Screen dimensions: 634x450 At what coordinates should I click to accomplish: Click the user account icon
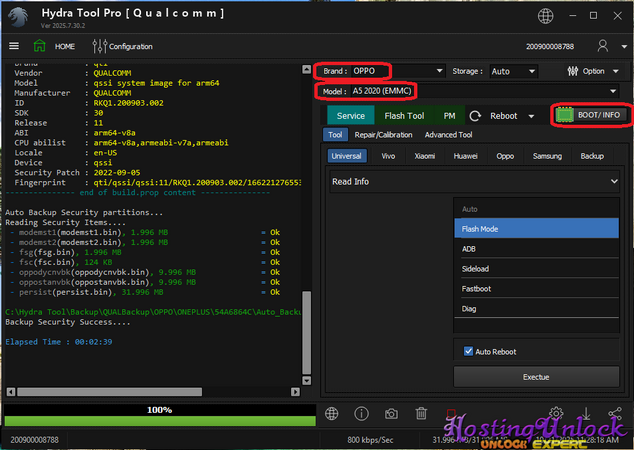(x=603, y=46)
